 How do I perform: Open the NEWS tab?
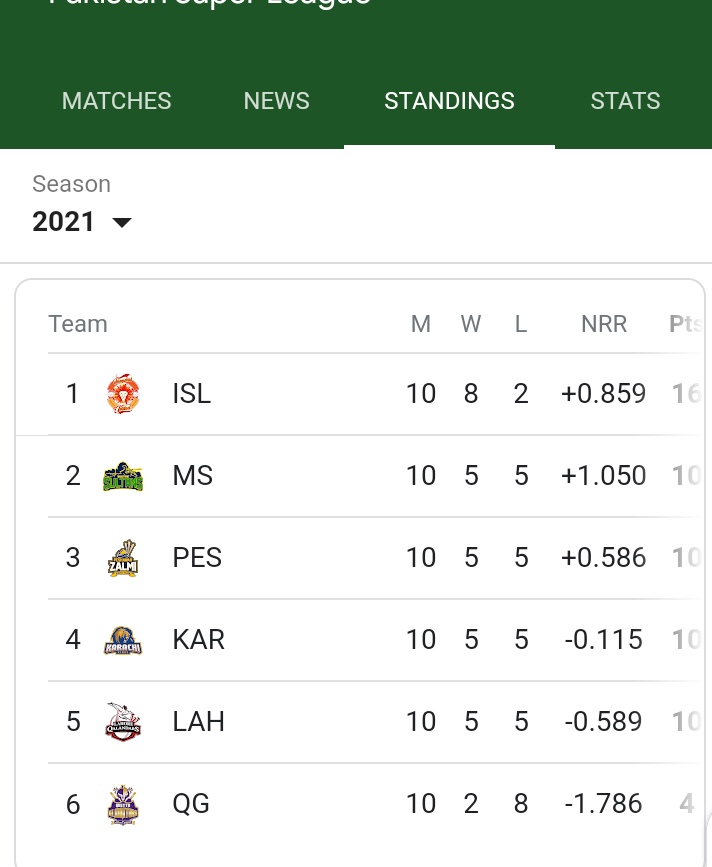276,101
